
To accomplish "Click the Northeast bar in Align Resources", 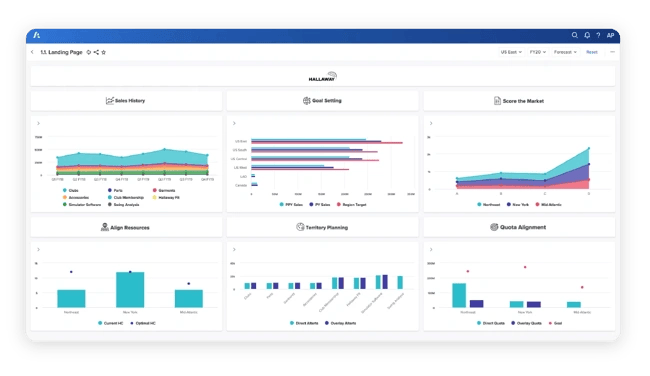I will [71, 298].
